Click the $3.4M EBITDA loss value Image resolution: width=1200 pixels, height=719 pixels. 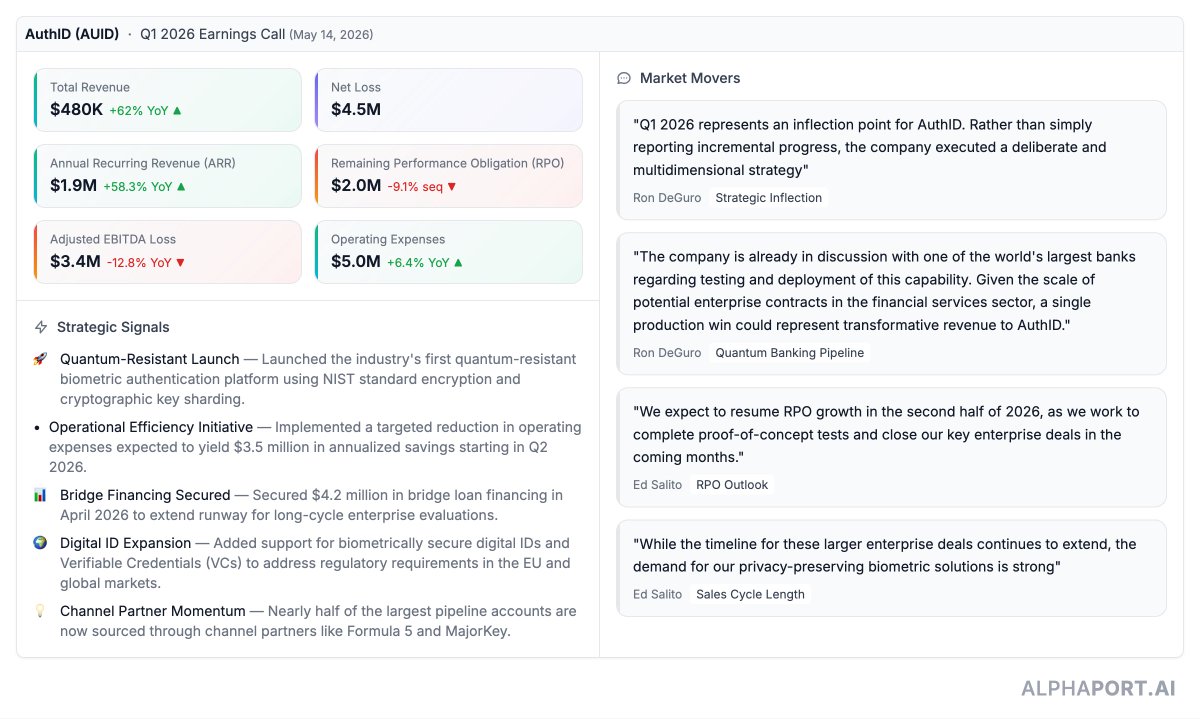[75, 261]
